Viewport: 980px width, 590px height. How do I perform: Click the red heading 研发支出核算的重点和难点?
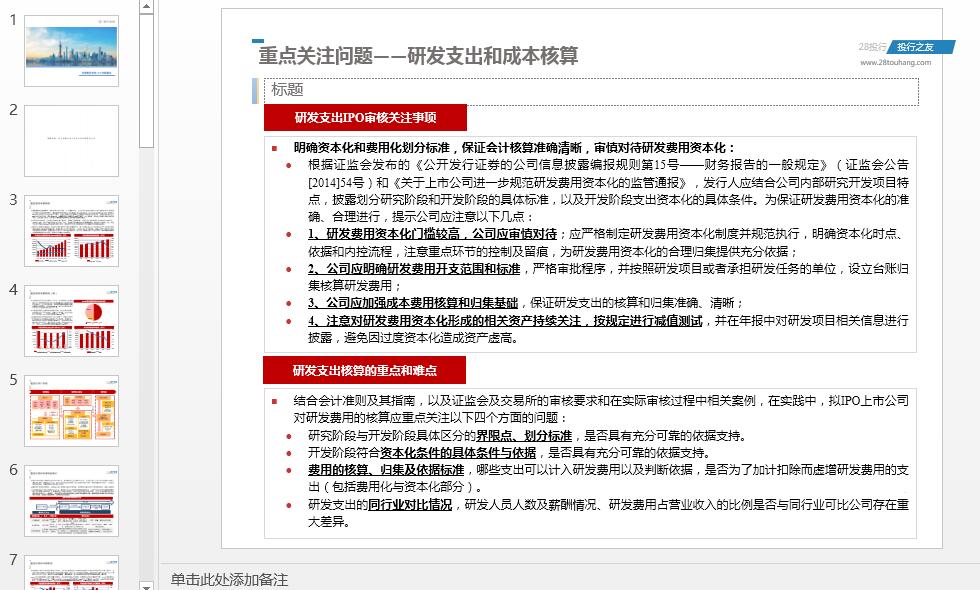pos(364,371)
